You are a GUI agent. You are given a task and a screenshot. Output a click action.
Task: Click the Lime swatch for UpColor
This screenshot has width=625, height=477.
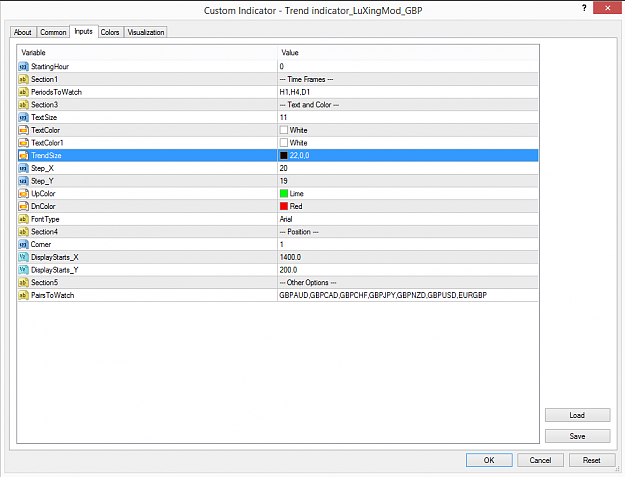click(x=284, y=194)
